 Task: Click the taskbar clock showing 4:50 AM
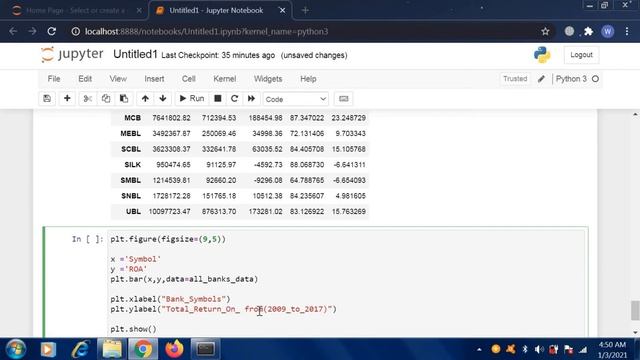click(x=612, y=350)
